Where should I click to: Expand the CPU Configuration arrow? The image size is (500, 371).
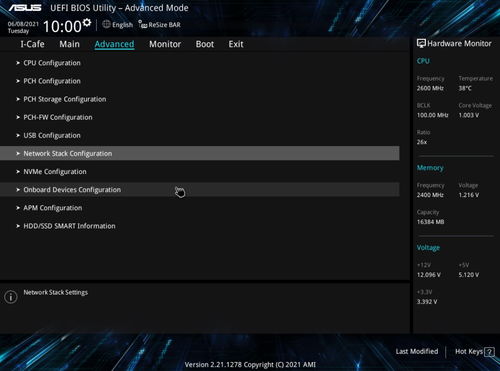(x=18, y=63)
